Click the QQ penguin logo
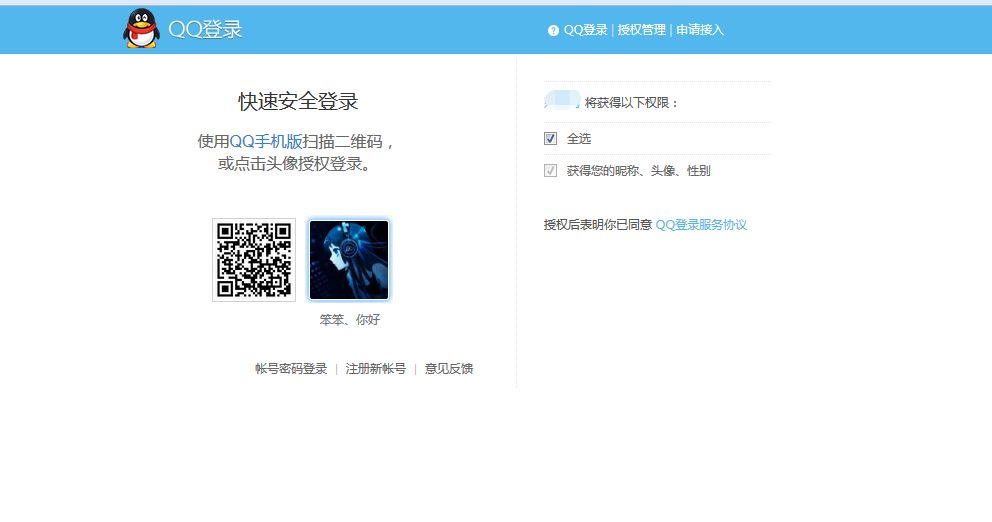This screenshot has height=522, width=992. click(141, 28)
